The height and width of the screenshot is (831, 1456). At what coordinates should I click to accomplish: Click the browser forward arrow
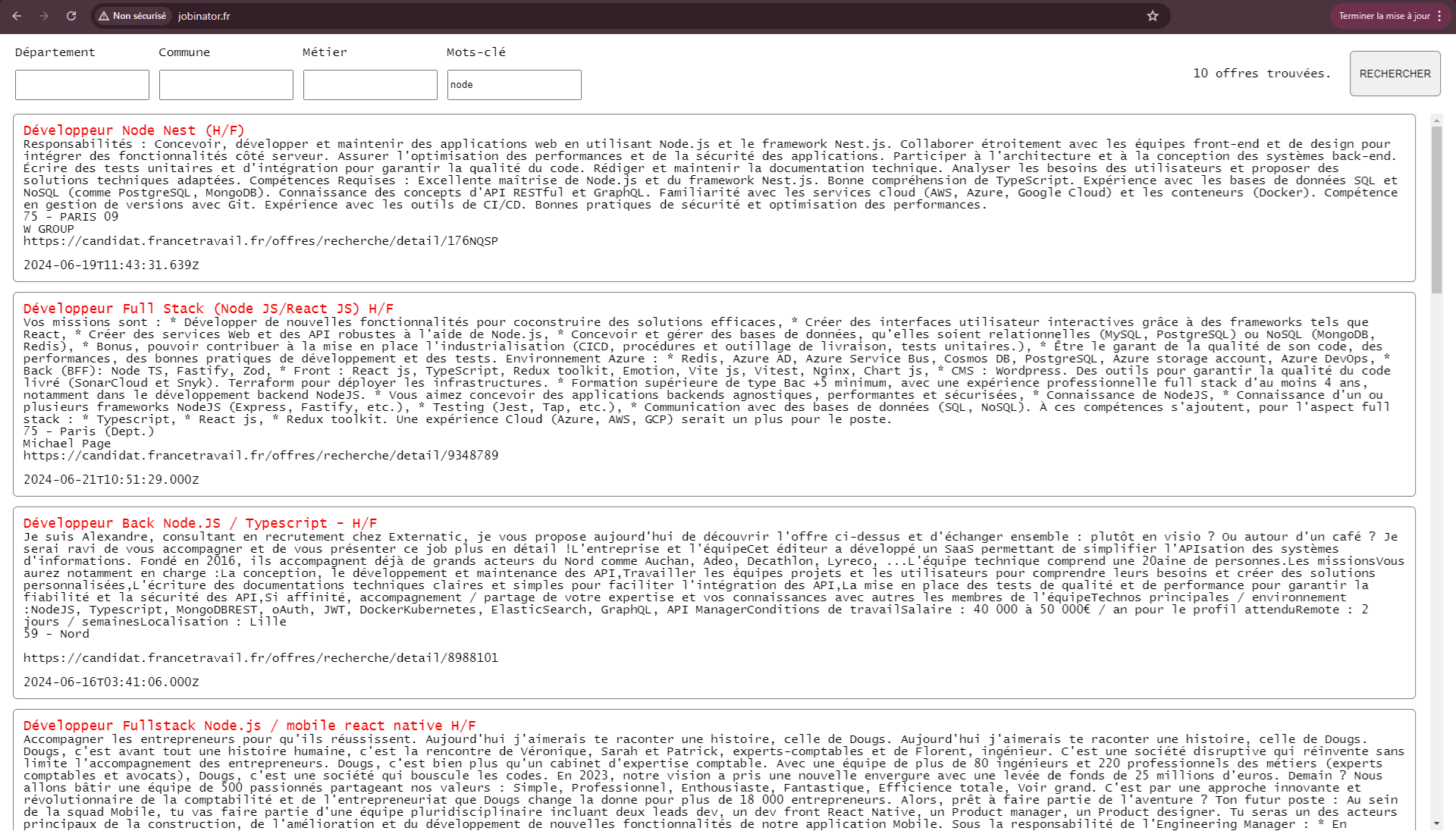coord(44,16)
